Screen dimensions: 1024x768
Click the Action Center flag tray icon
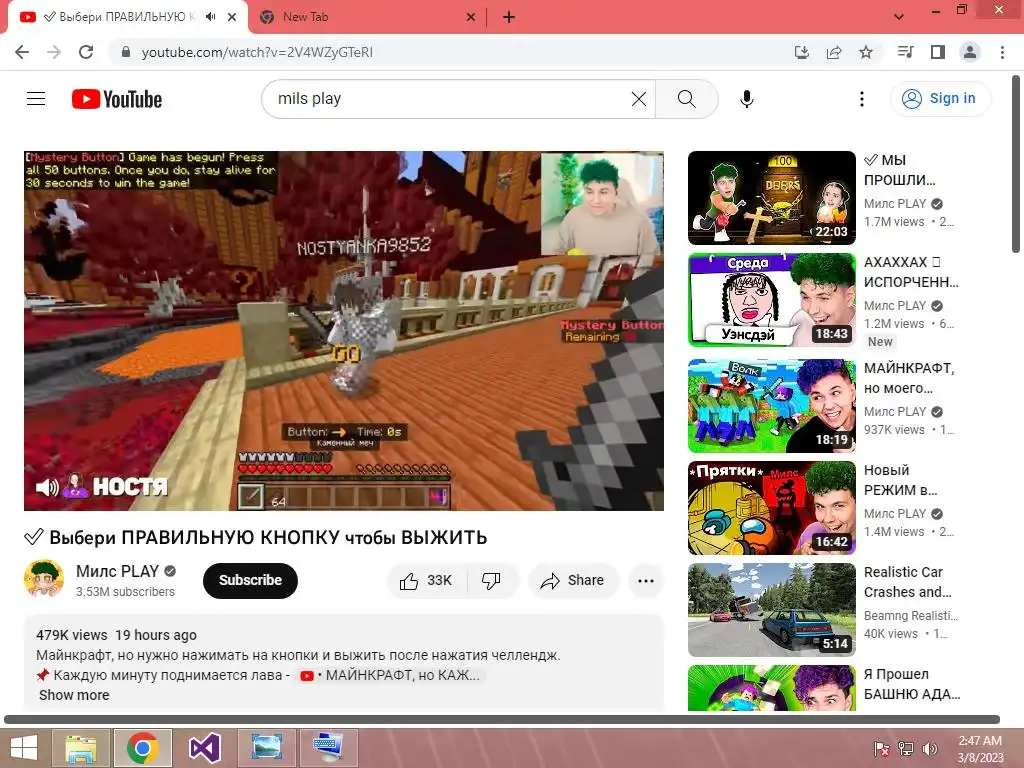[881, 749]
